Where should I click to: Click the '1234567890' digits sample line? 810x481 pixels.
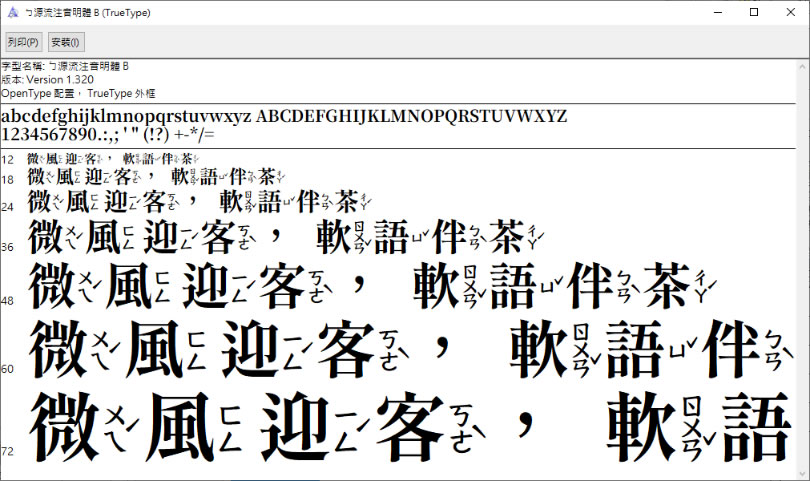pyautogui.click(x=107, y=134)
